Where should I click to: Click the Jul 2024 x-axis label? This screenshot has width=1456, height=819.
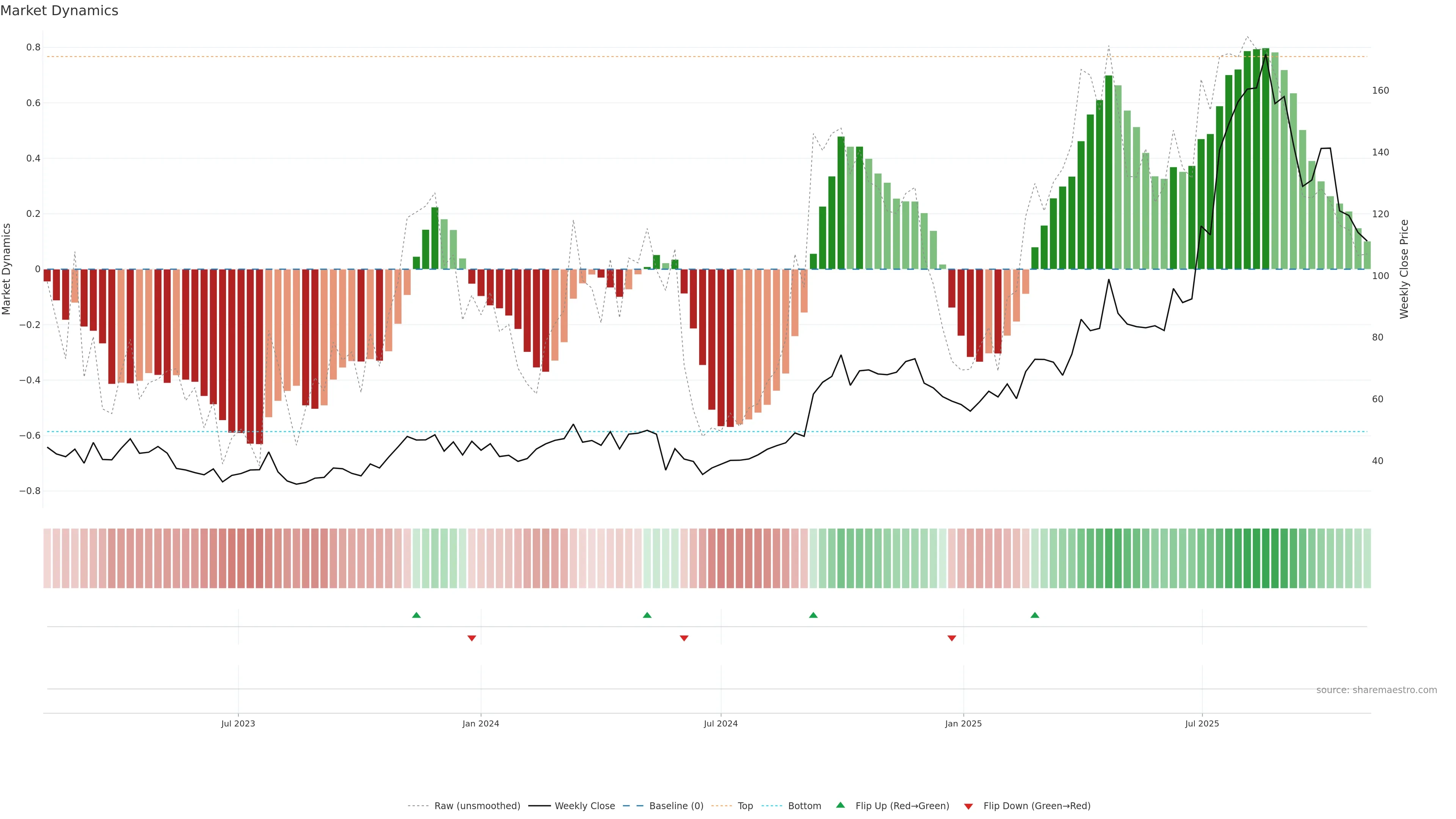(721, 723)
